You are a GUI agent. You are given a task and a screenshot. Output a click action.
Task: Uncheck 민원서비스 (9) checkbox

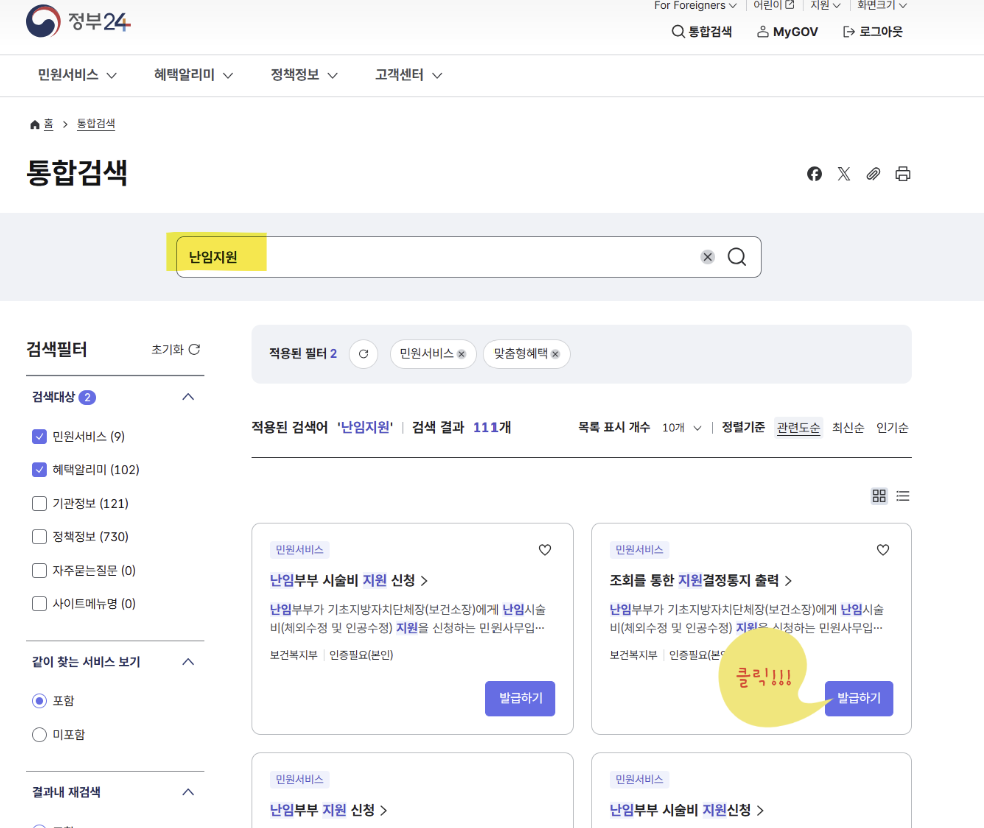[x=39, y=436]
